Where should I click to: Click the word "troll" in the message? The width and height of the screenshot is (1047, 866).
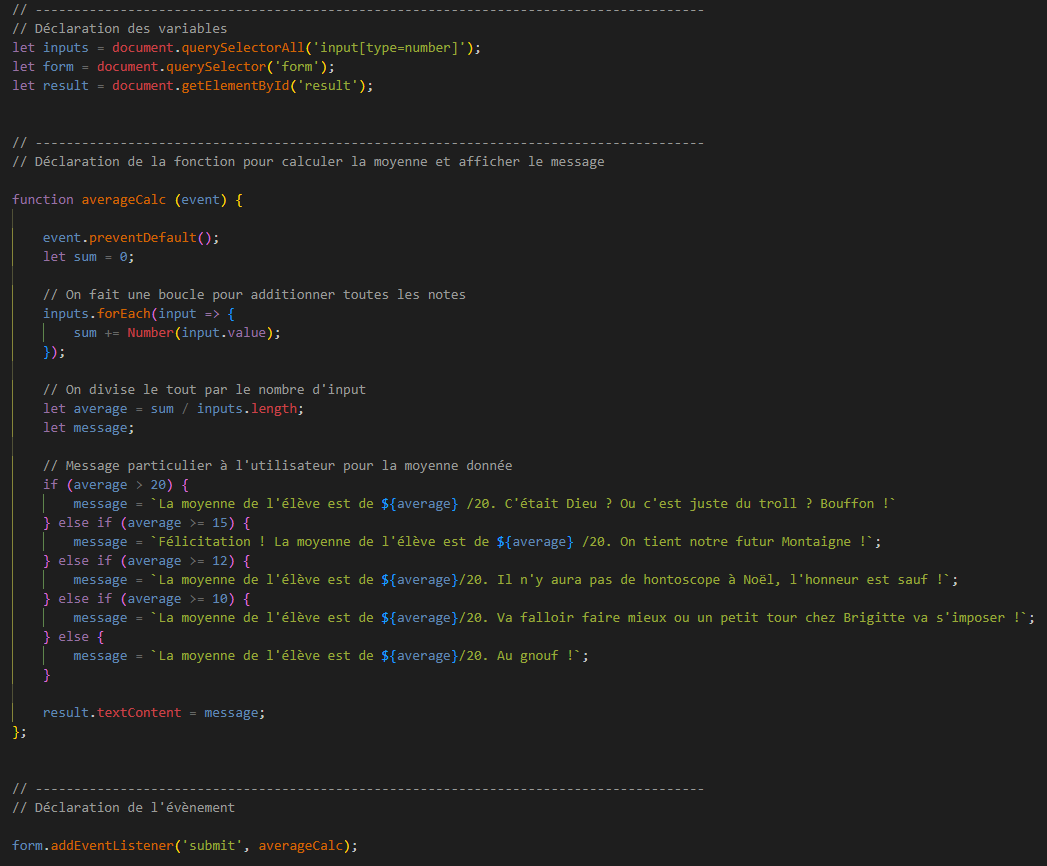point(777,503)
